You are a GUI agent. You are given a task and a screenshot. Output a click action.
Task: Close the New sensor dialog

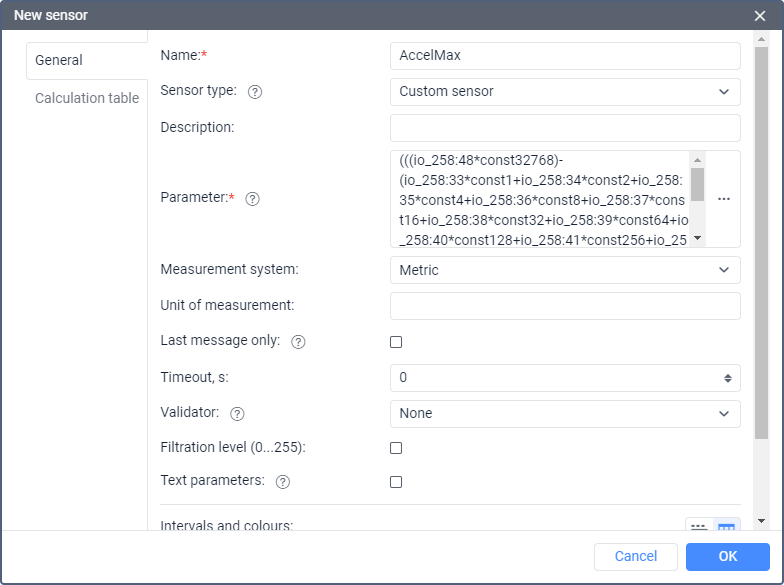760,16
